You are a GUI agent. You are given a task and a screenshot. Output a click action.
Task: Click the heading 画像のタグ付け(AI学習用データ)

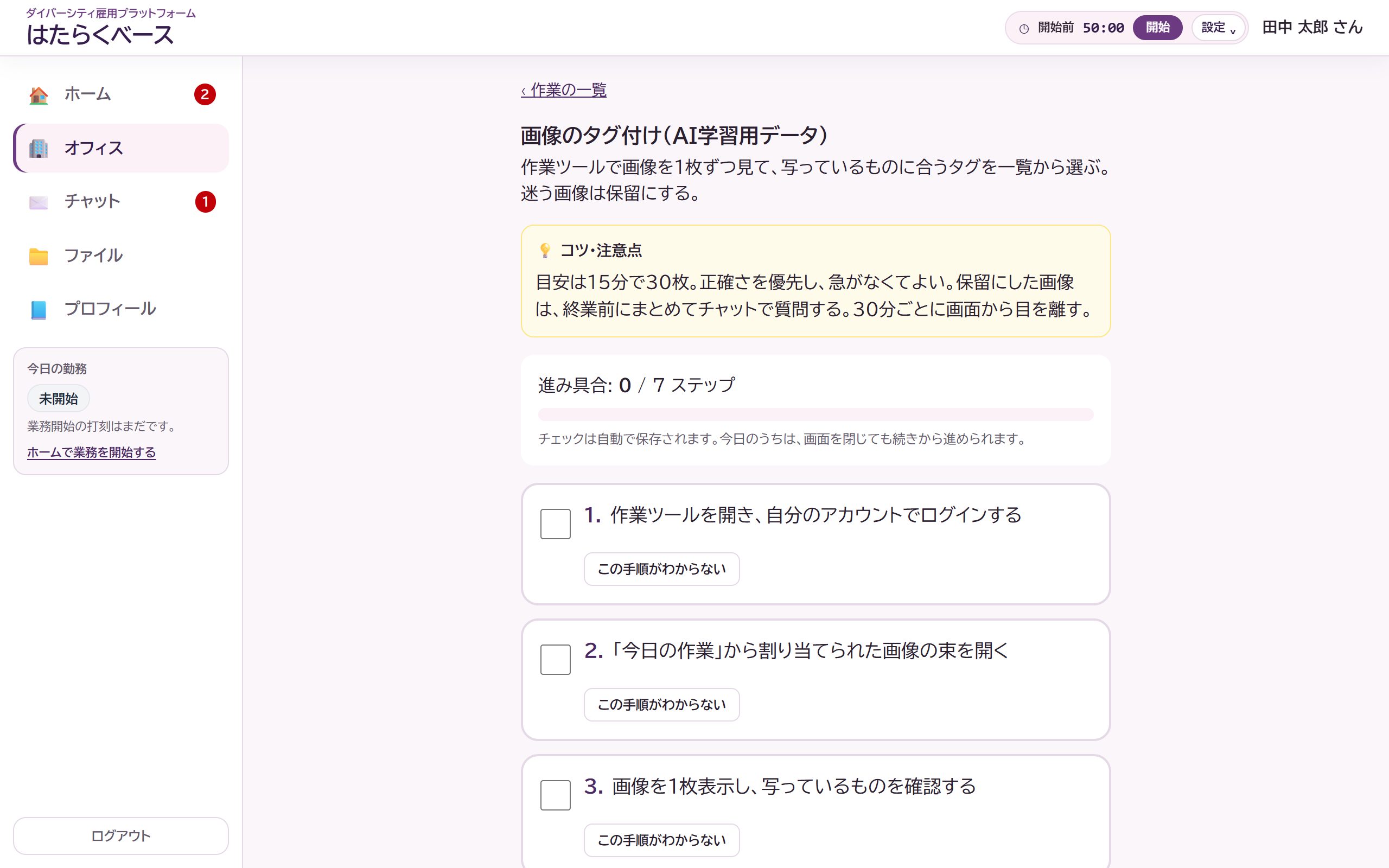[x=674, y=136]
